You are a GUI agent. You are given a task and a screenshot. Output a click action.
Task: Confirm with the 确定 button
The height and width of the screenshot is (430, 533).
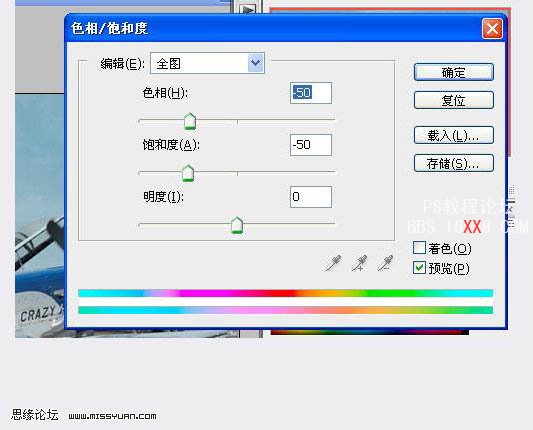(454, 72)
